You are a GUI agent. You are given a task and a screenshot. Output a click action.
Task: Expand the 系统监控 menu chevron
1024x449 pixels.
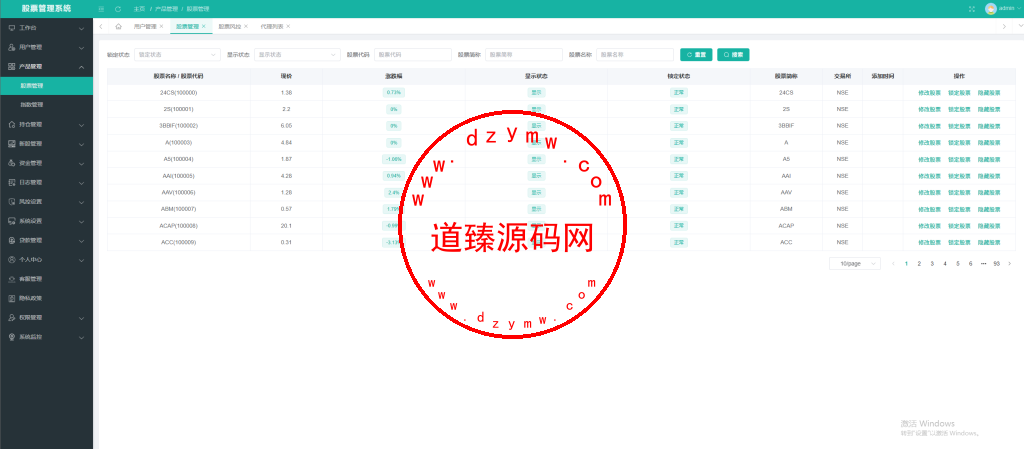(81, 337)
